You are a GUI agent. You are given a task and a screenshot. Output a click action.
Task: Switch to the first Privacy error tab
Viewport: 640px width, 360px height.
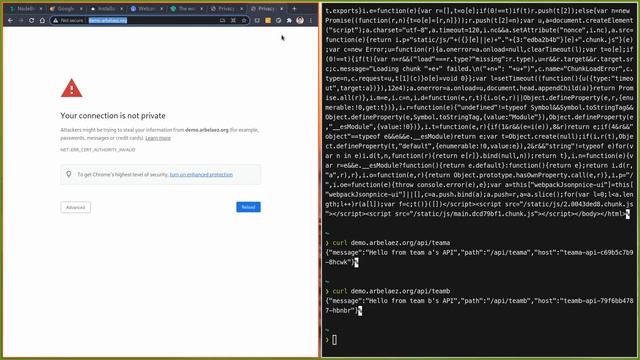[226, 9]
